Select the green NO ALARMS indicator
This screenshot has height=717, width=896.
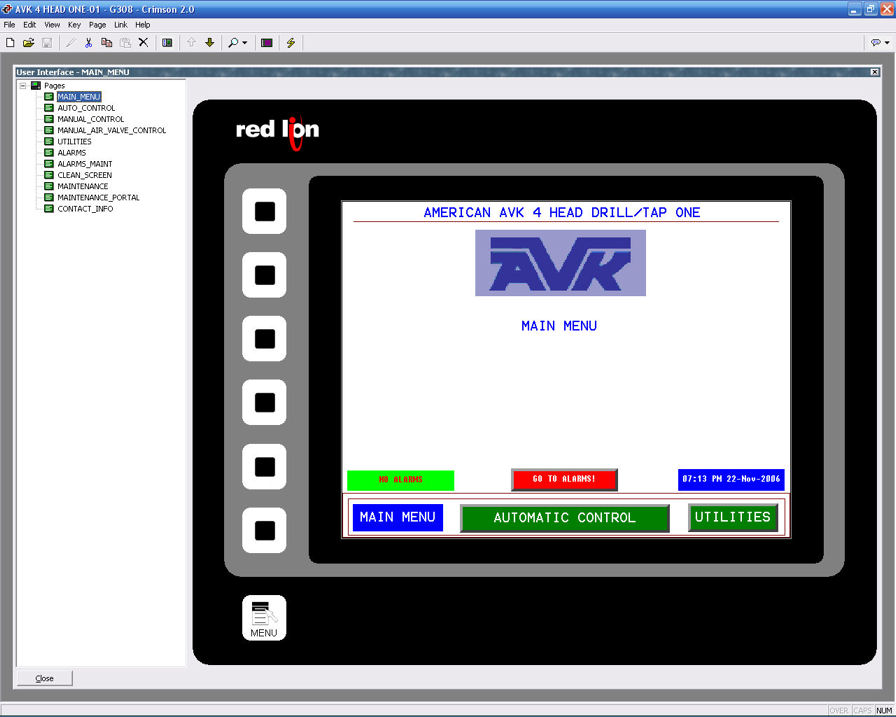pos(401,480)
